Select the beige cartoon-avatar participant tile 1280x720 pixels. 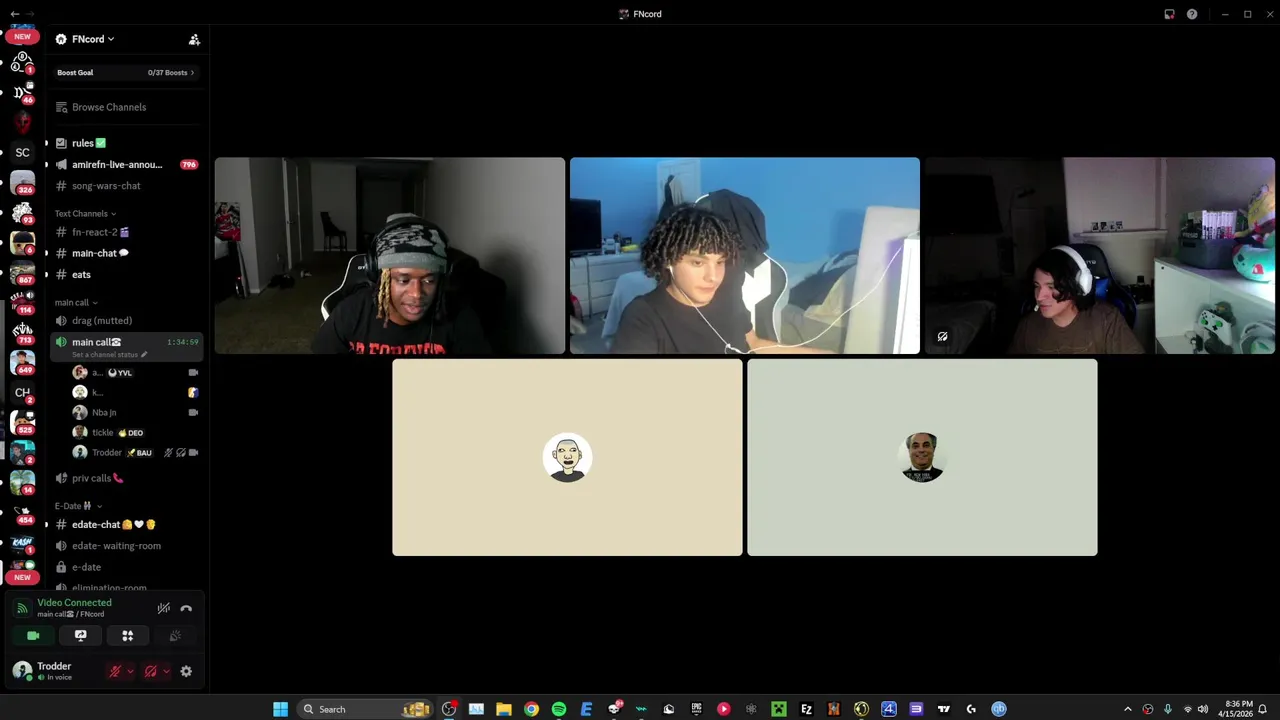tap(567, 458)
